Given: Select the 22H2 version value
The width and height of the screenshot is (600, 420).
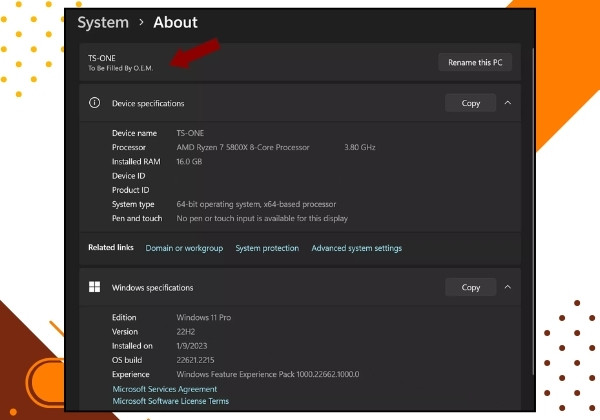Looking at the screenshot, I should [x=186, y=332].
